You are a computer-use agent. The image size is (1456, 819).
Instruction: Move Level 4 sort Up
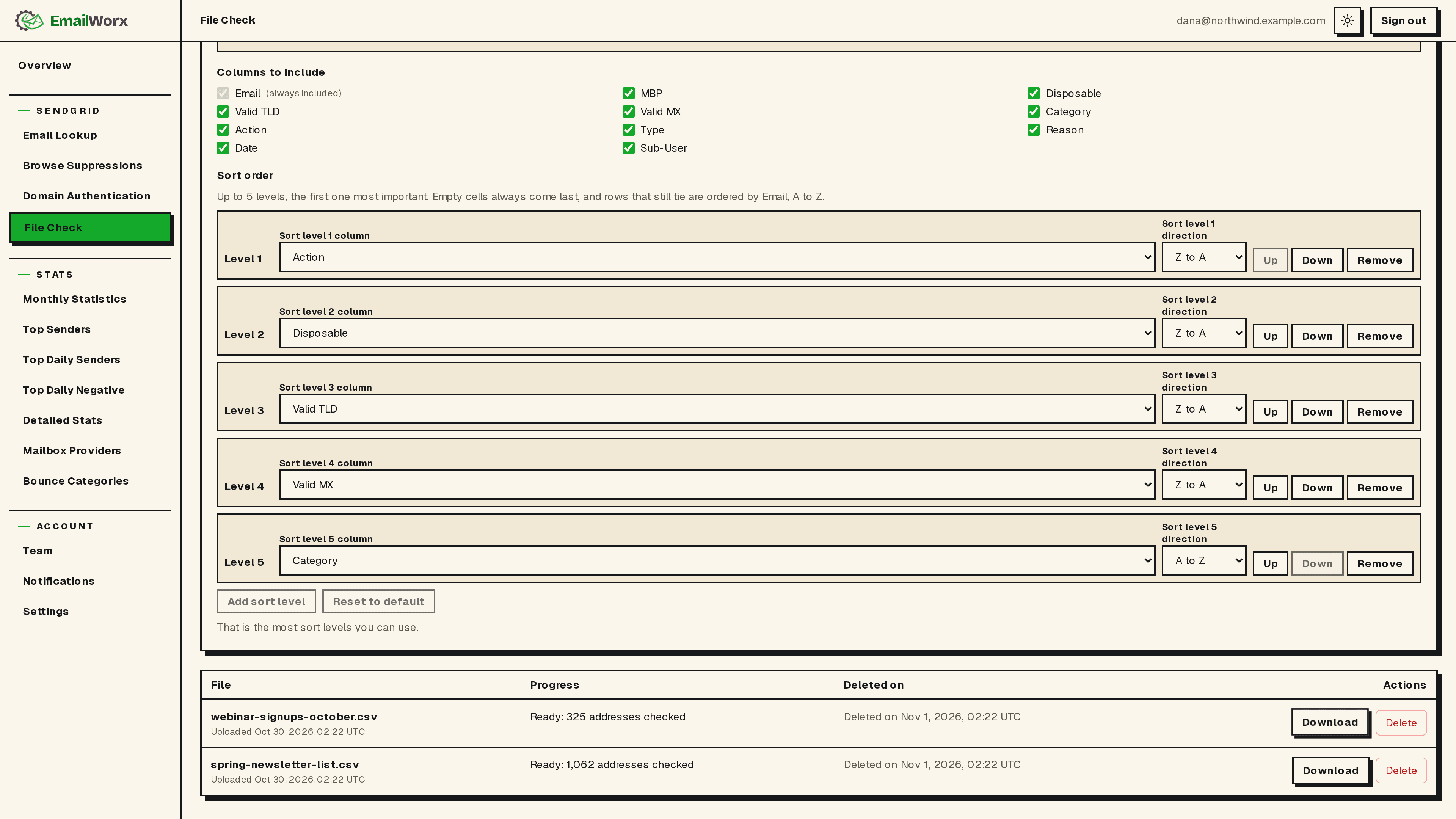[1270, 487]
